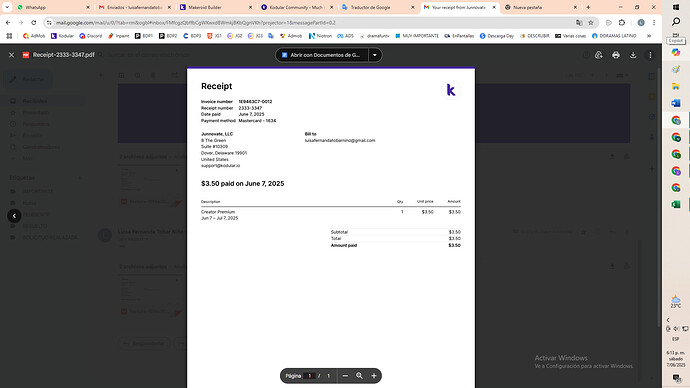The height and width of the screenshot is (388, 690).
Task: Open the tab search dropdown
Action: coord(7,7)
